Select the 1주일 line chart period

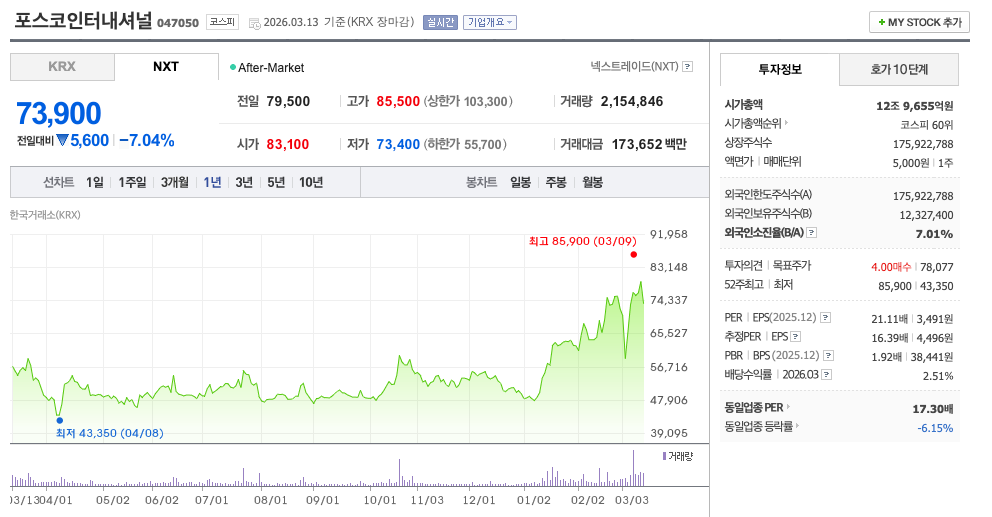click(132, 182)
